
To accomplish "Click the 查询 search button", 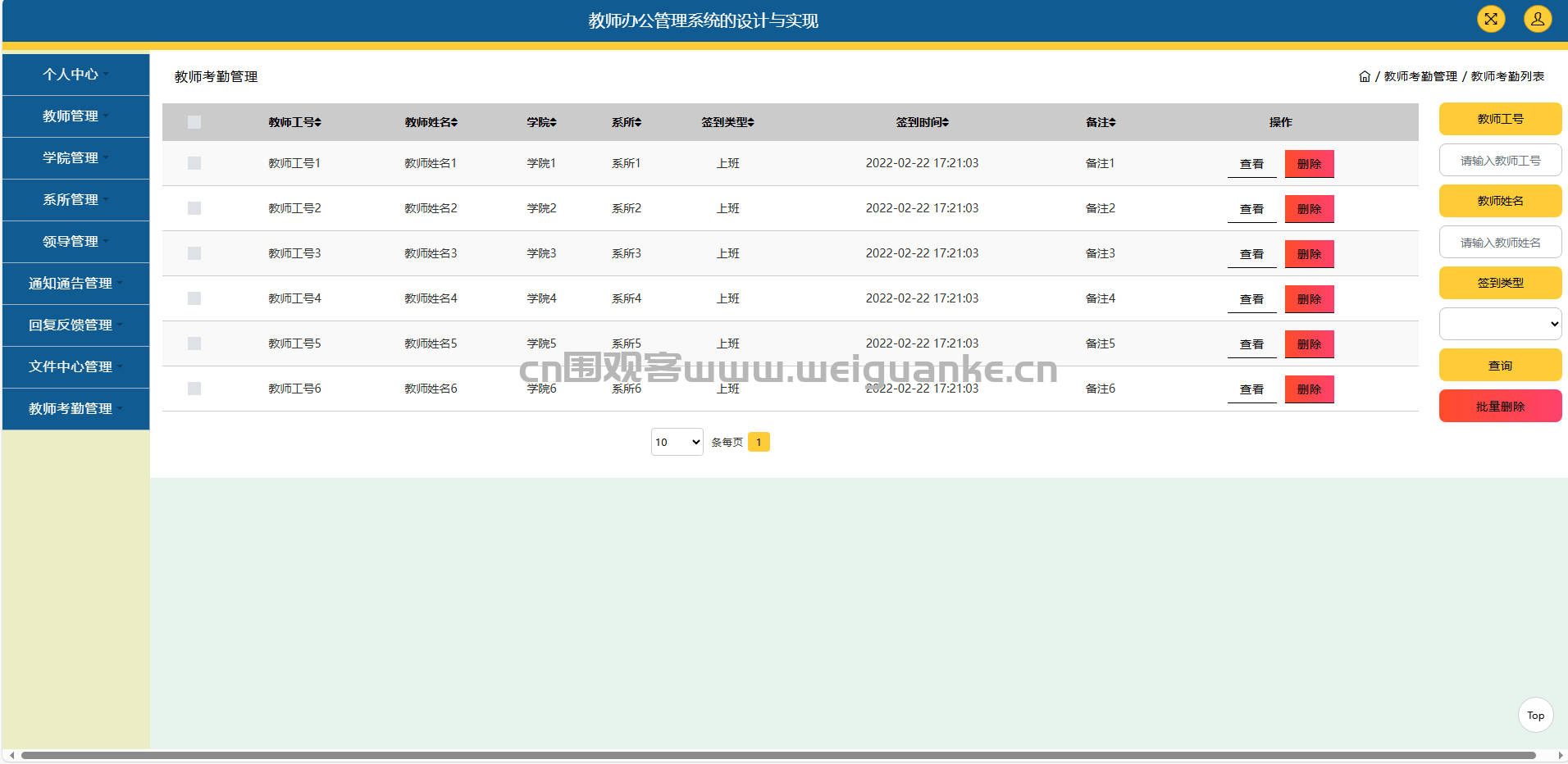I will point(1500,365).
